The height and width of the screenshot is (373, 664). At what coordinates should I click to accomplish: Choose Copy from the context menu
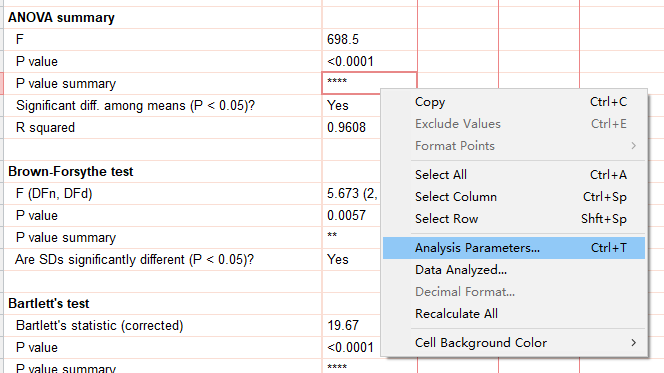tap(514, 102)
